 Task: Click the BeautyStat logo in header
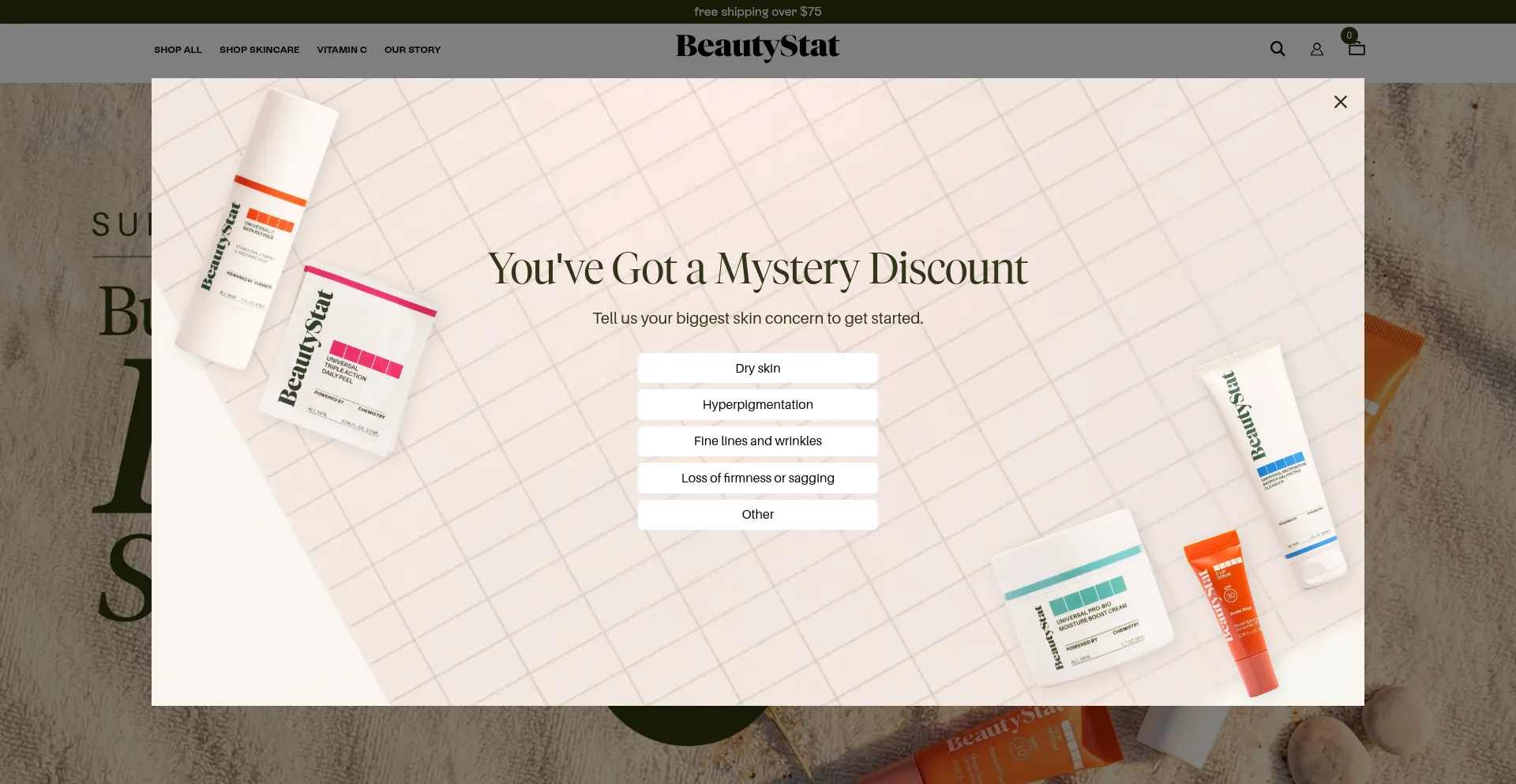coord(758,47)
